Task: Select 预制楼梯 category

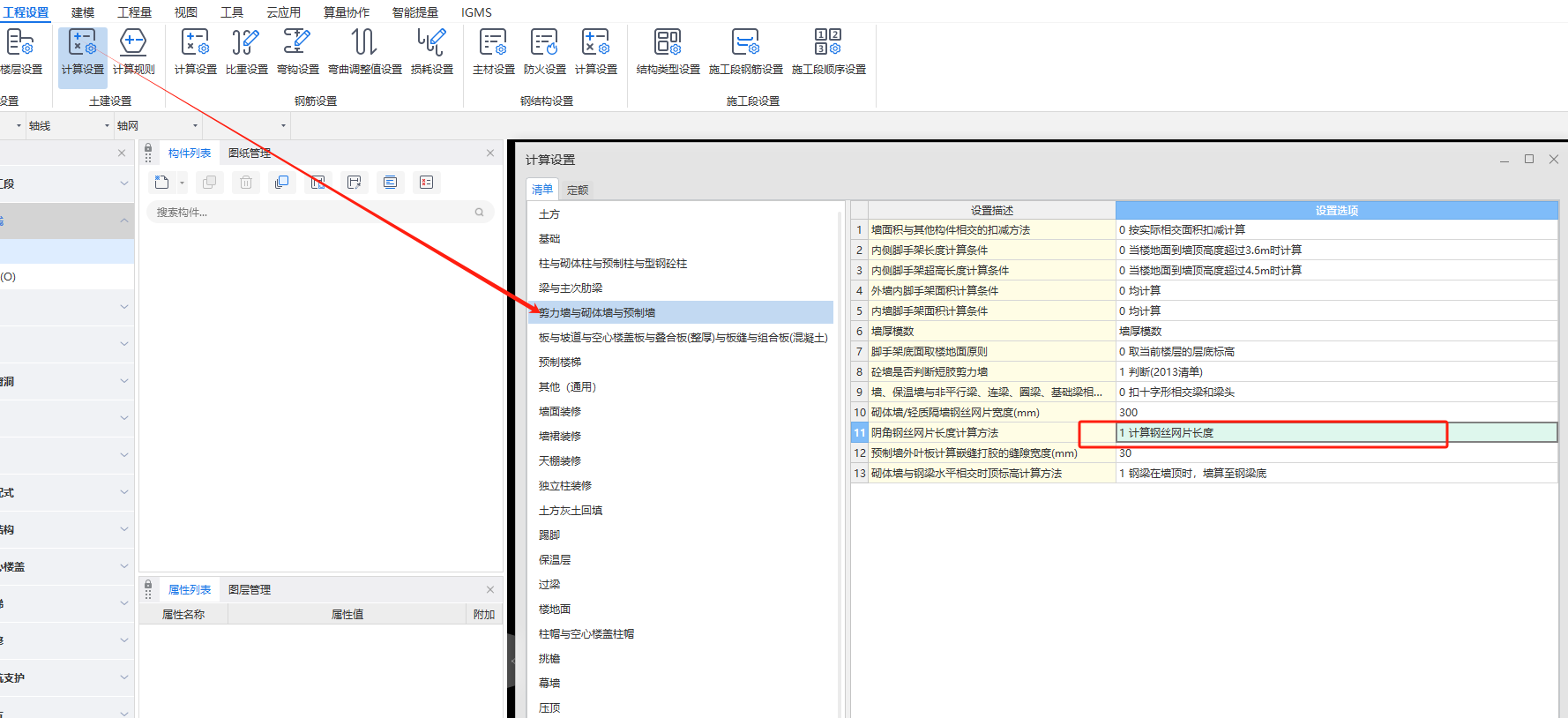Action: tap(560, 363)
